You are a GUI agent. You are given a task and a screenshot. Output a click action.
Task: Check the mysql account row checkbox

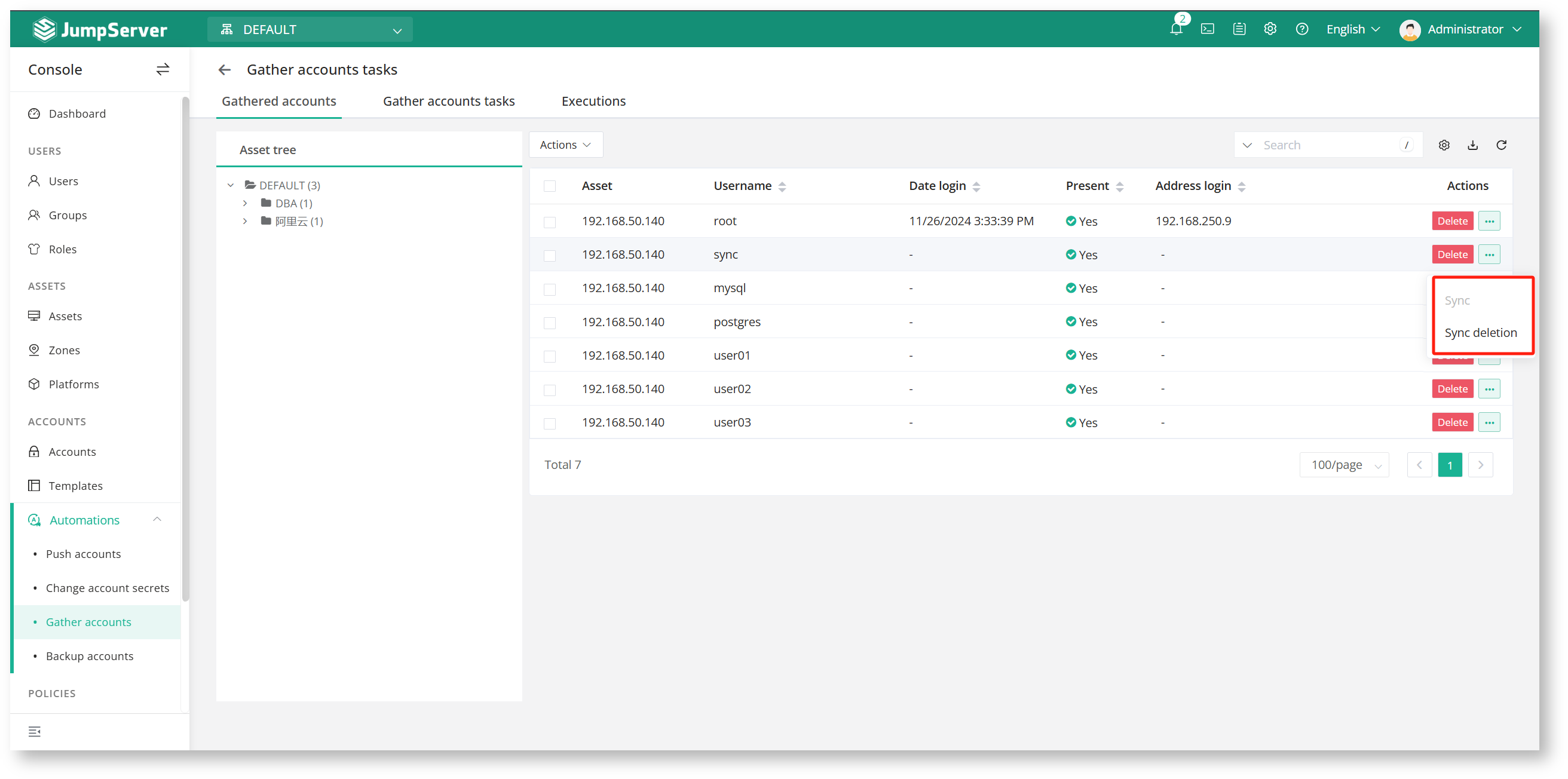[550, 289]
